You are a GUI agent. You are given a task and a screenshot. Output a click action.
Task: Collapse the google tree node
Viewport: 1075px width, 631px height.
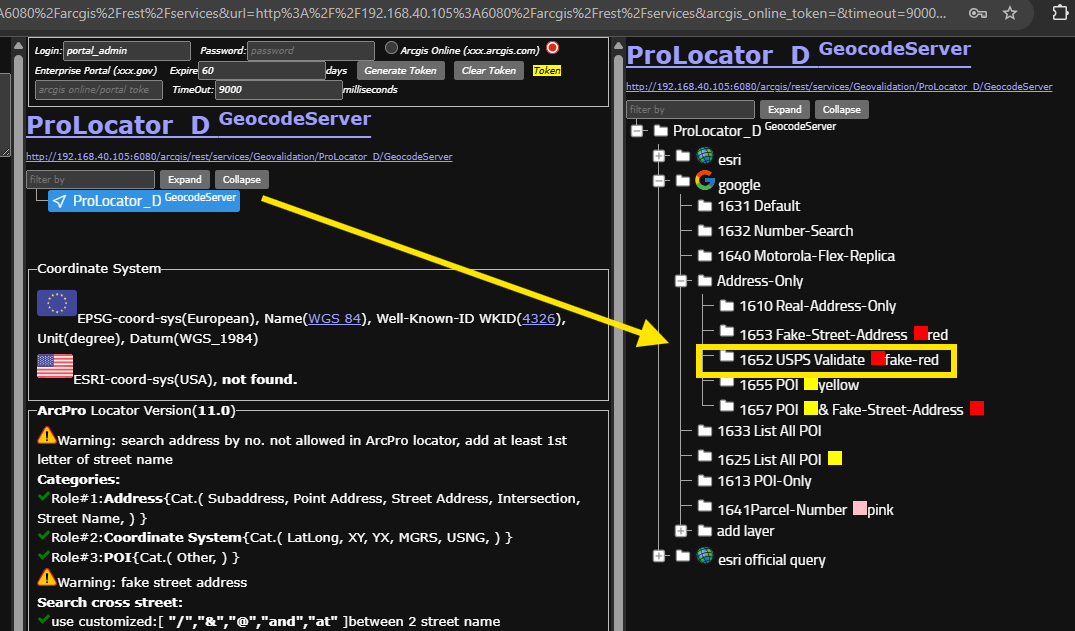pyautogui.click(x=658, y=181)
